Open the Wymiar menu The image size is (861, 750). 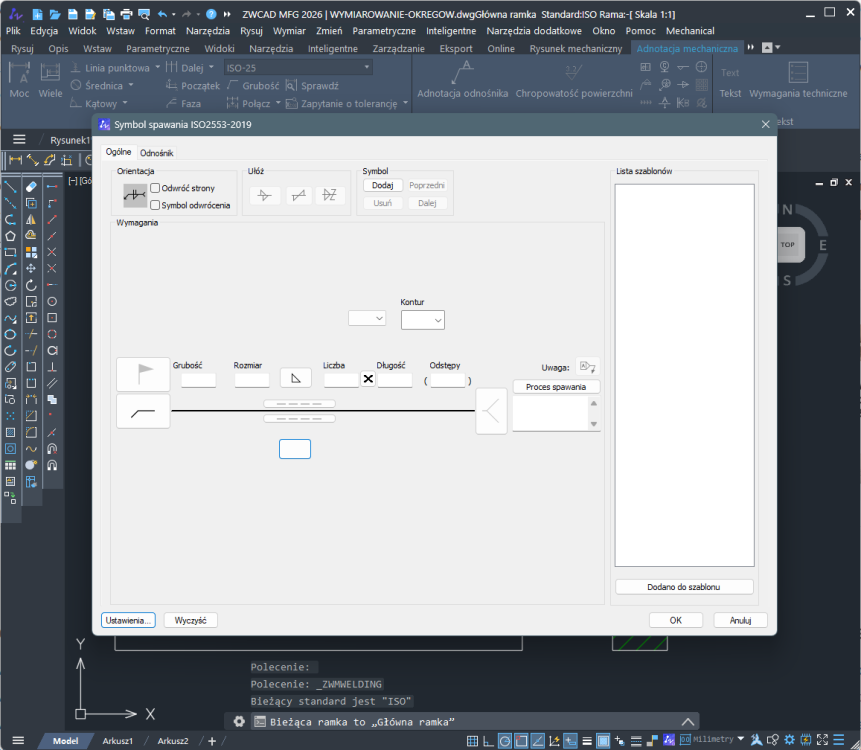point(289,31)
